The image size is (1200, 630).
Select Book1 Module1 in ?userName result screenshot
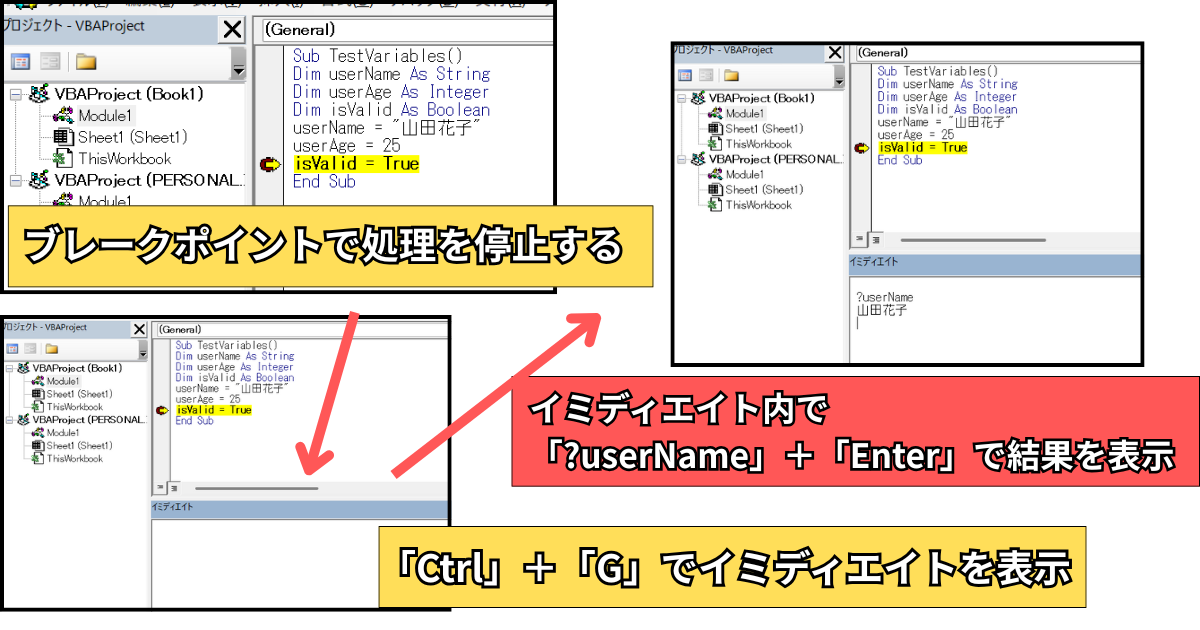[x=744, y=114]
